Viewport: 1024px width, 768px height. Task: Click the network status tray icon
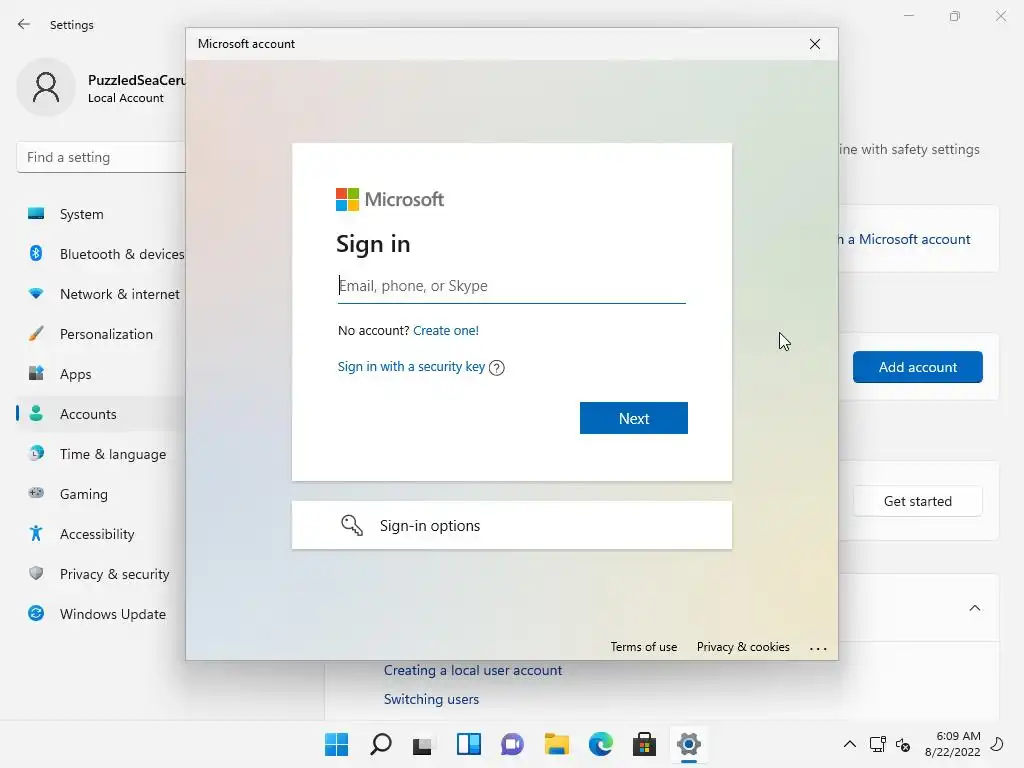tap(877, 744)
